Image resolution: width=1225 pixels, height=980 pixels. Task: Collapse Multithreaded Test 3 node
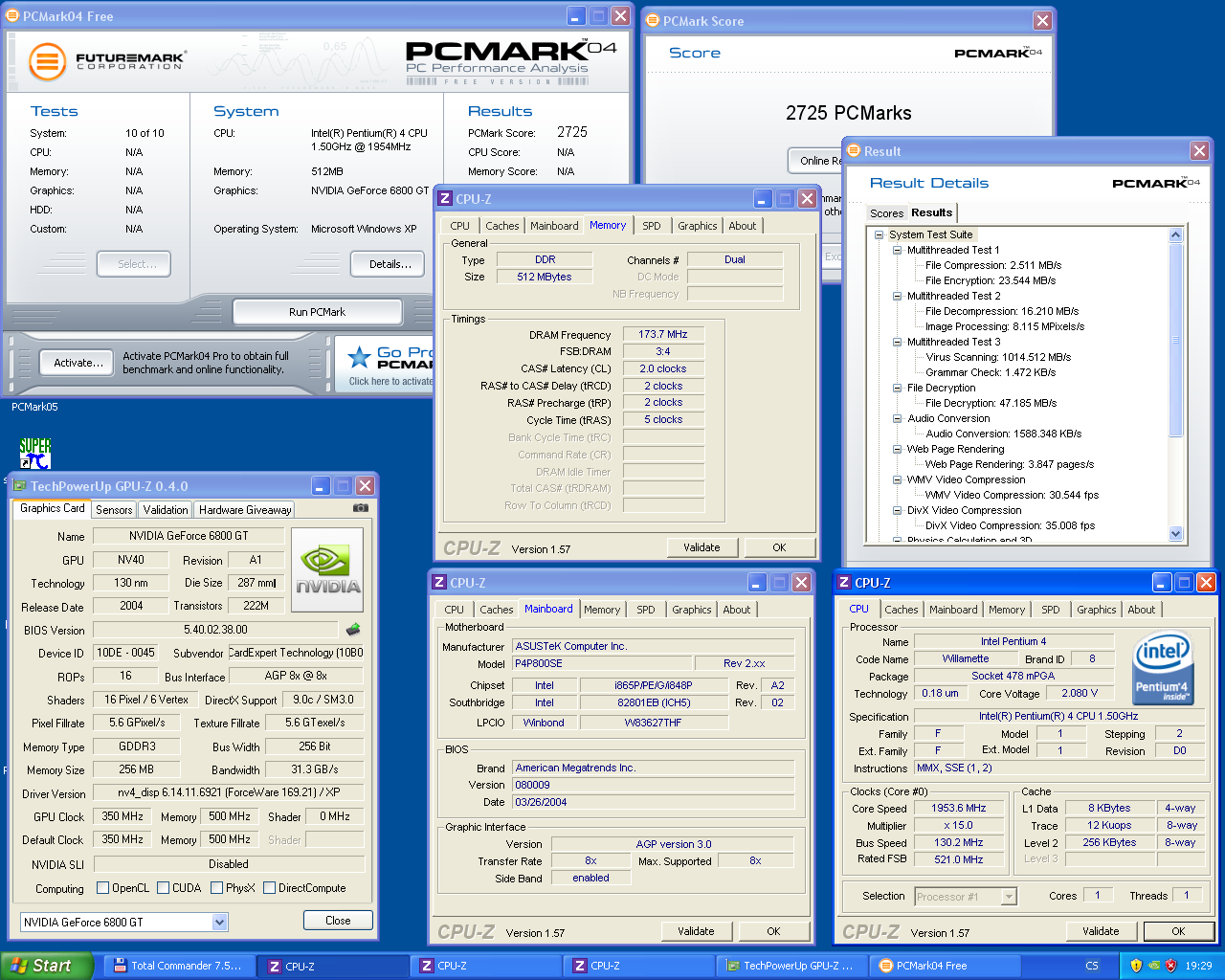pyautogui.click(x=897, y=342)
